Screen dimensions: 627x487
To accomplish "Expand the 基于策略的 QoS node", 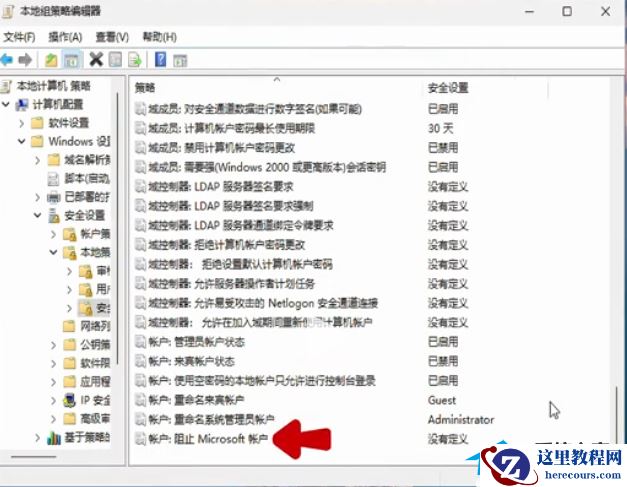I will [38, 437].
